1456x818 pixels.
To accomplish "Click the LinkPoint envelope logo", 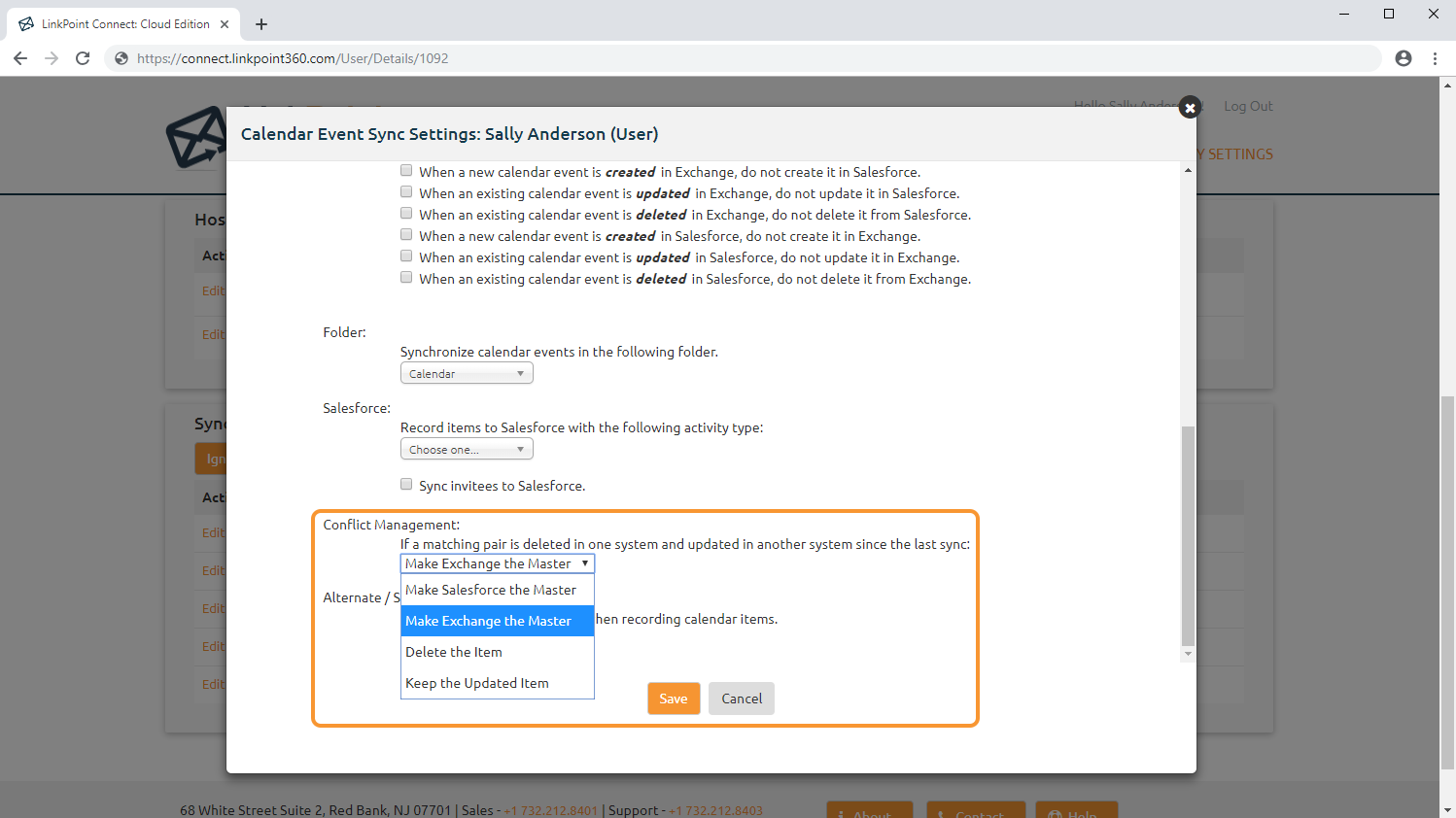I will [x=196, y=137].
